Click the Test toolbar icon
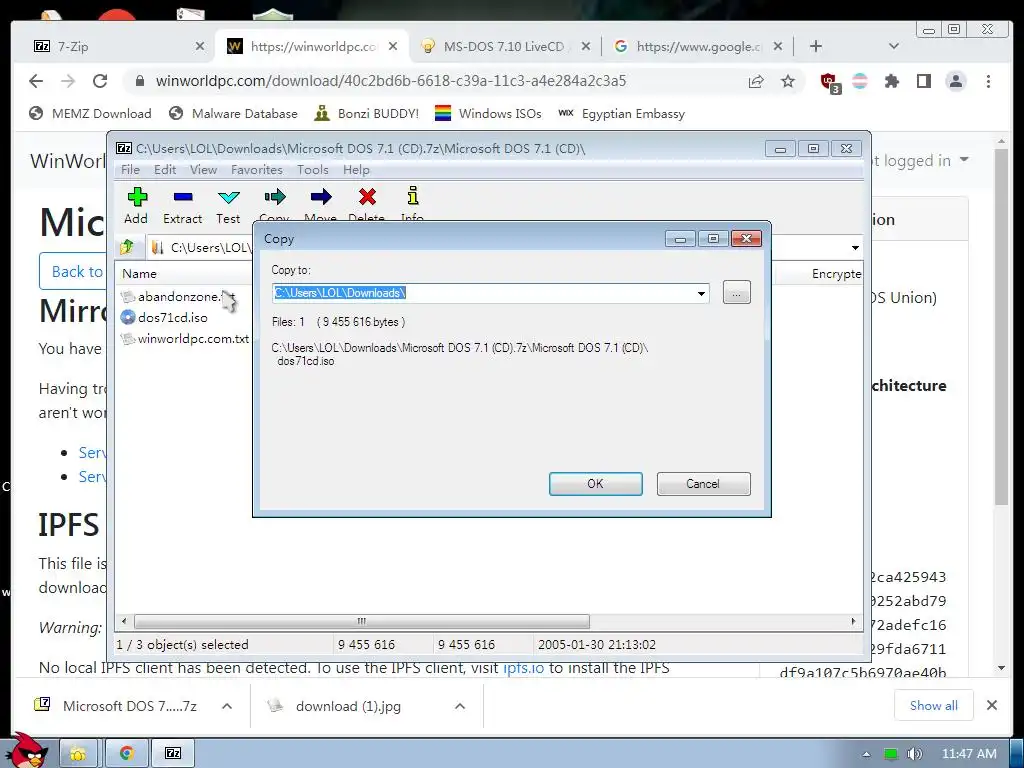 228,205
